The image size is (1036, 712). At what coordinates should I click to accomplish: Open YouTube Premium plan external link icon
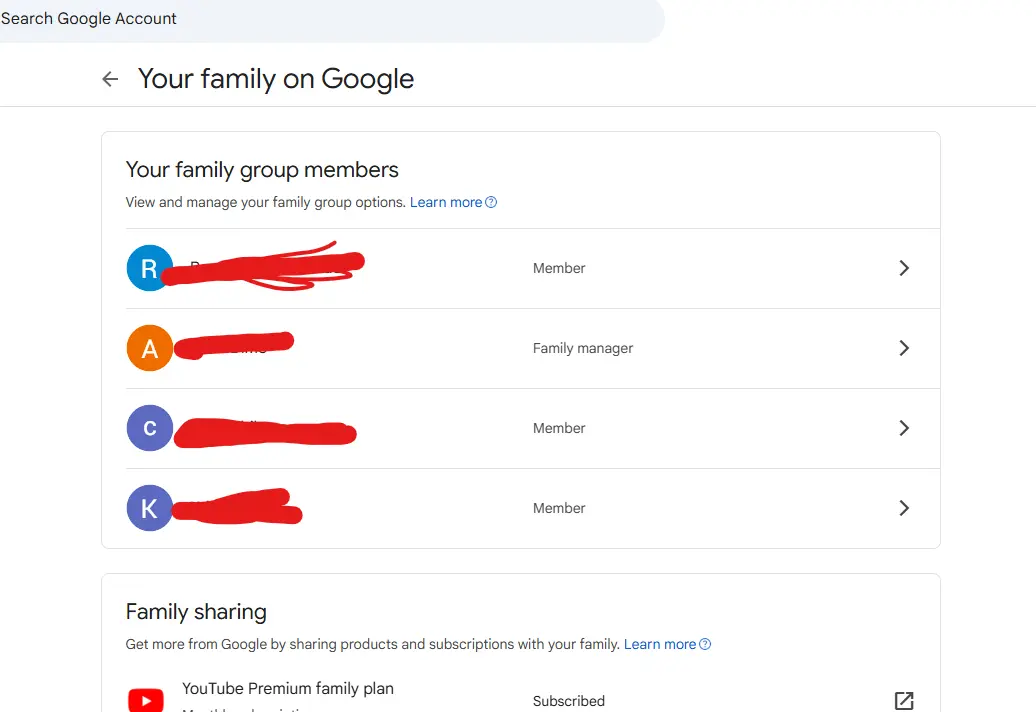coord(904,701)
